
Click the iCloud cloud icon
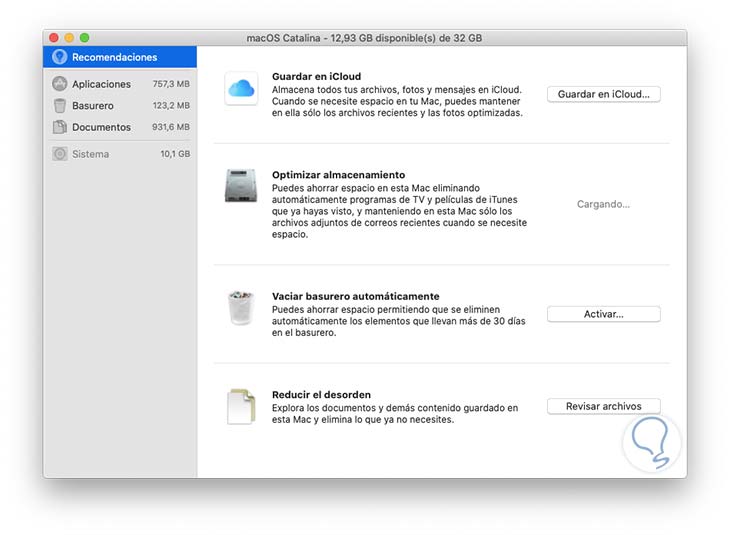point(241,88)
